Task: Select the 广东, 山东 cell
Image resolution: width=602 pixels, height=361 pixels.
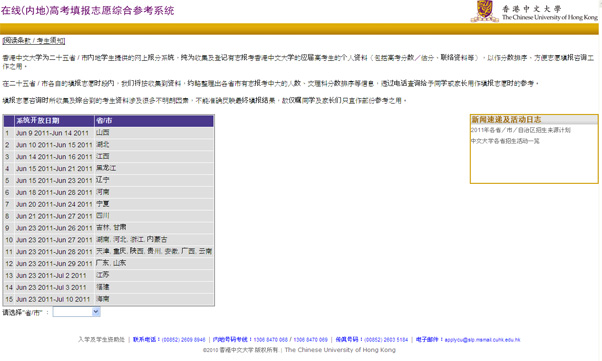Action: 154,264
